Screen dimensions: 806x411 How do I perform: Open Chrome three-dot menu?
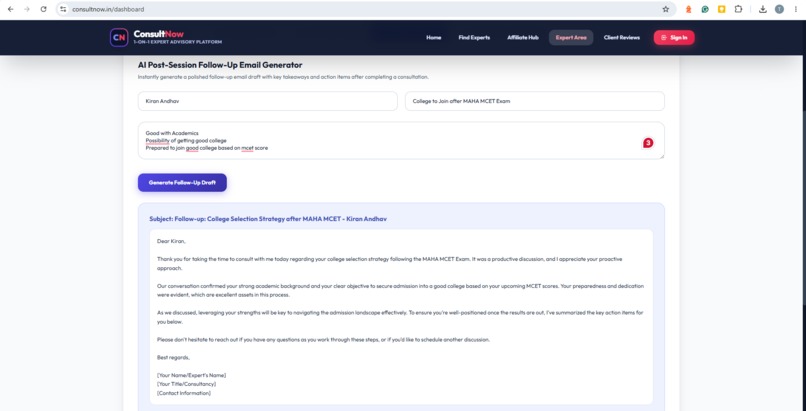pyautogui.click(x=796, y=9)
